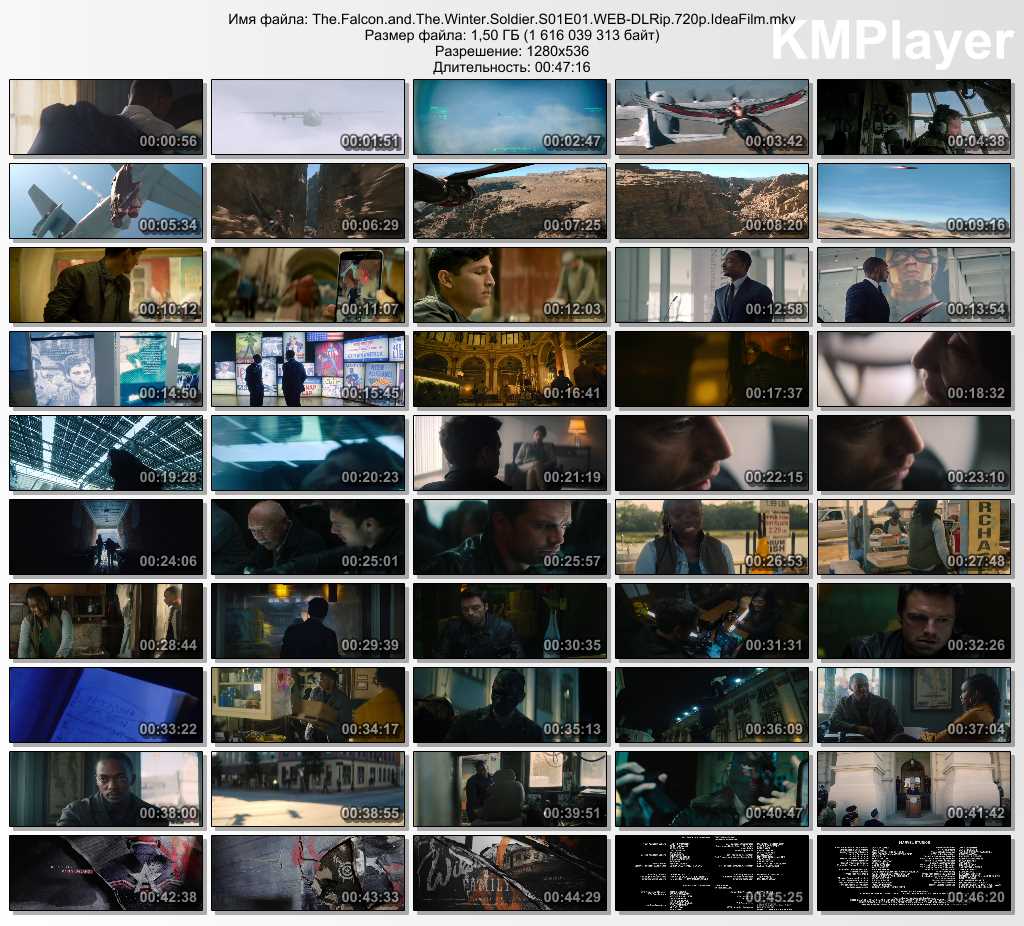Click the building entrance thumbnail at 00:41:42
The width and height of the screenshot is (1024, 926).
[x=914, y=789]
